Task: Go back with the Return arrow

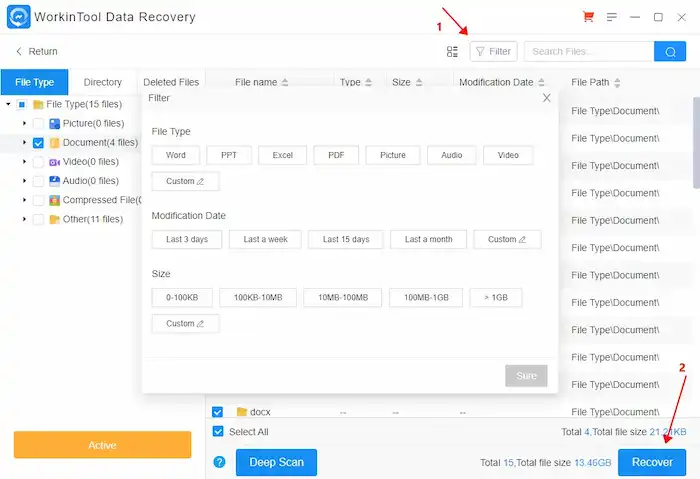Action: click(x=19, y=51)
